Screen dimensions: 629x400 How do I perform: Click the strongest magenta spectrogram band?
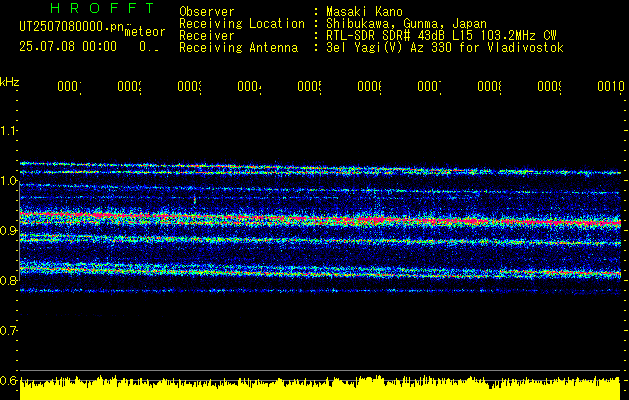click(320, 219)
